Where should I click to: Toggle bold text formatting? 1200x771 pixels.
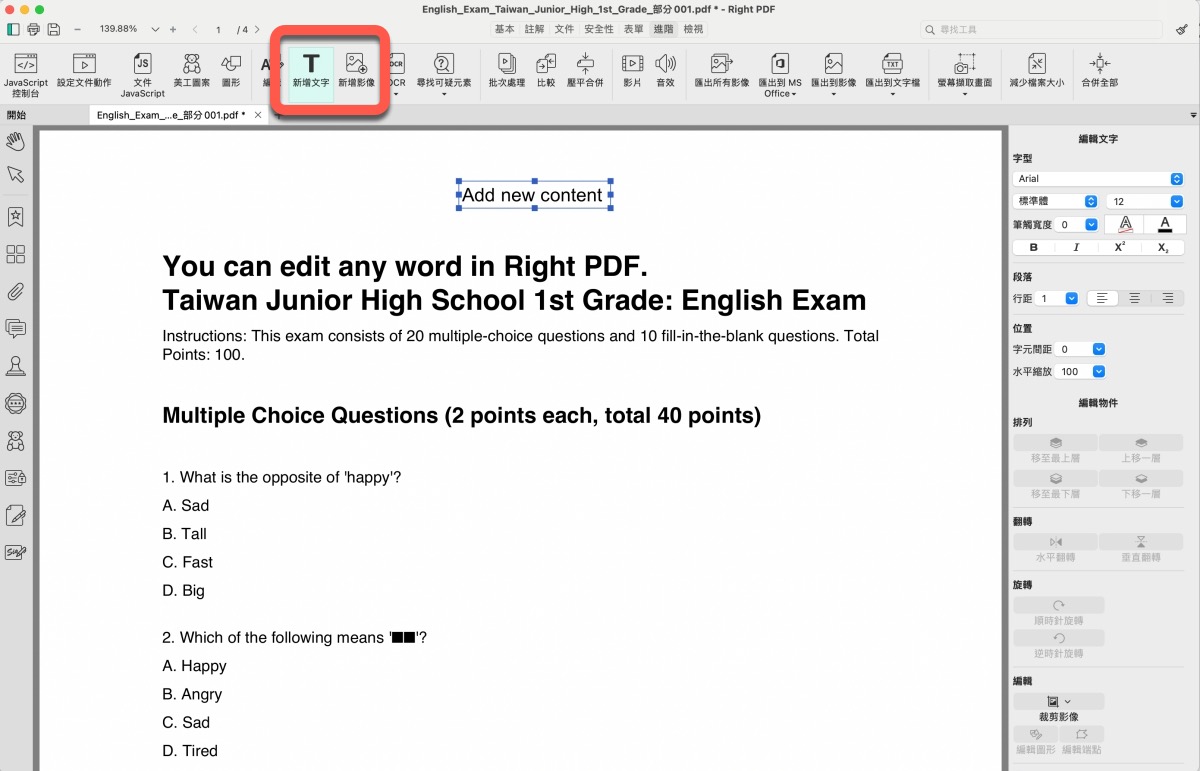1034,247
